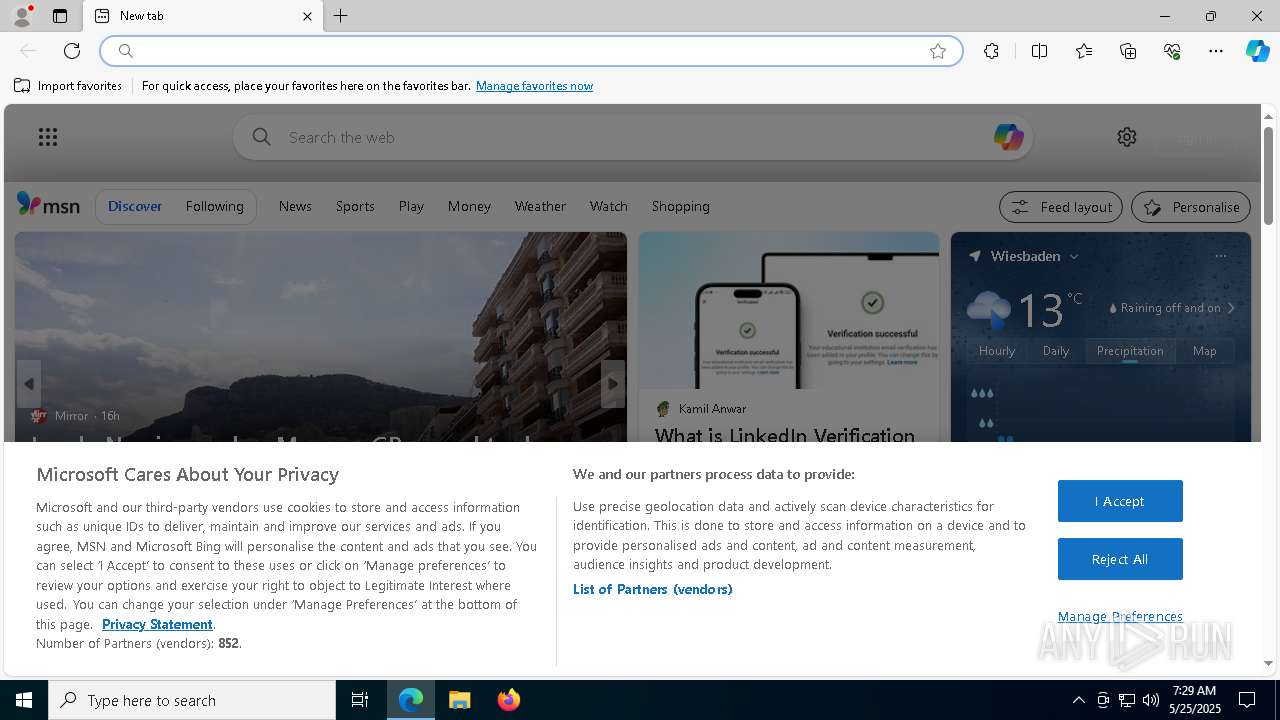
Task: Open the Extensions icon
Action: 991,51
